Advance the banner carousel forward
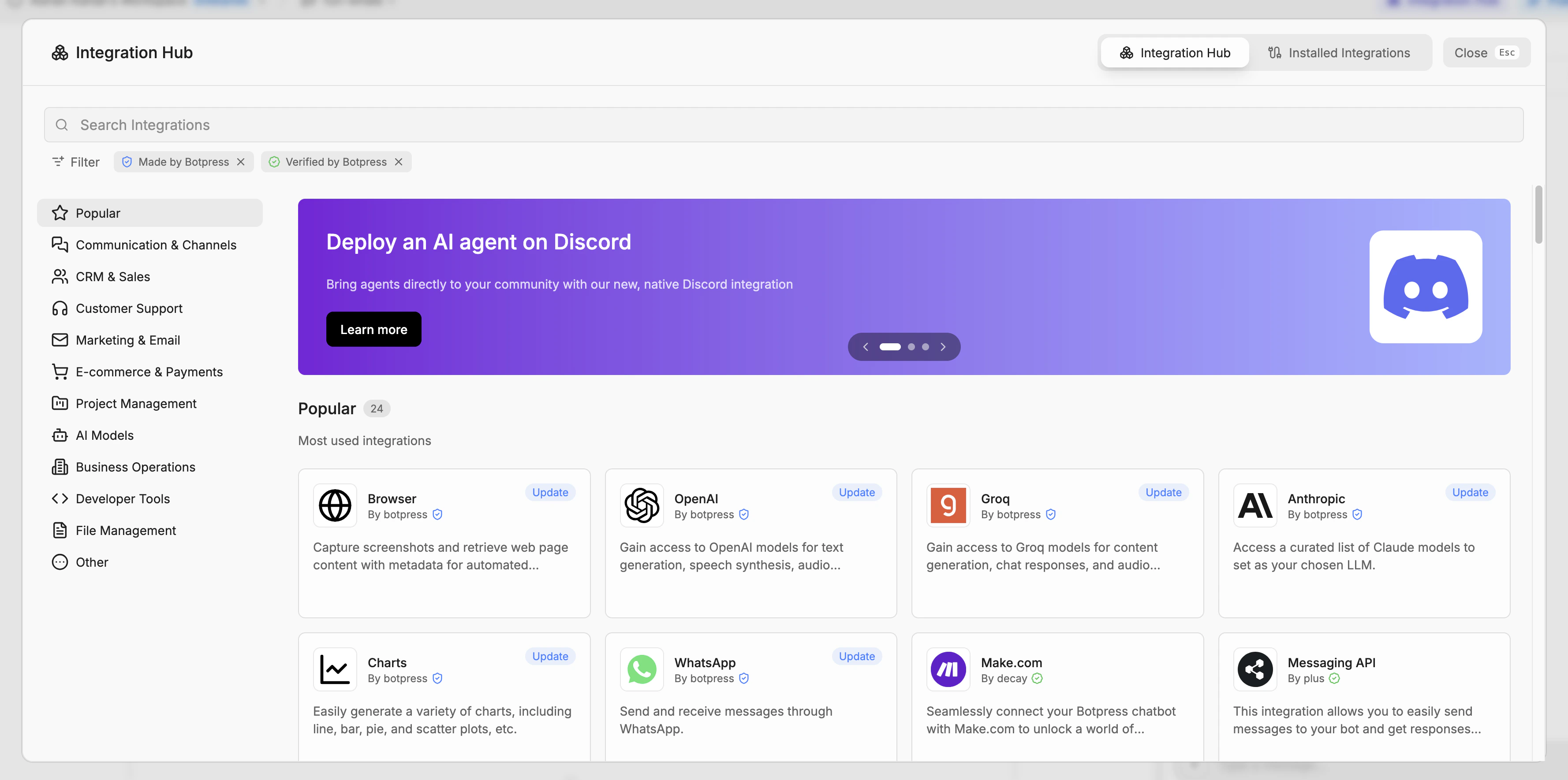This screenshot has width=1568, height=780. [x=943, y=347]
